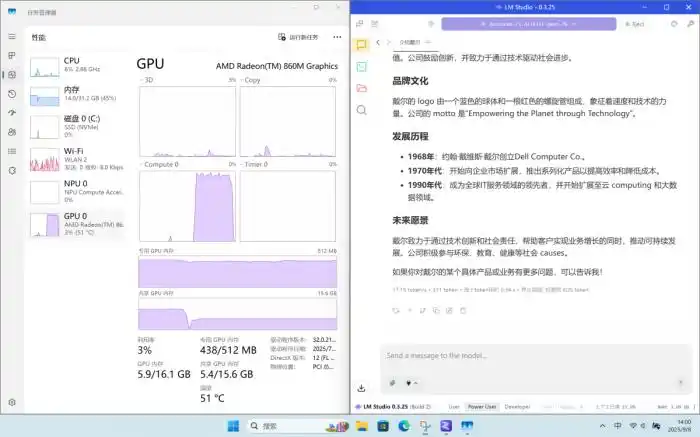
Task: Regenerate the assistant response icon
Action: click(396, 311)
